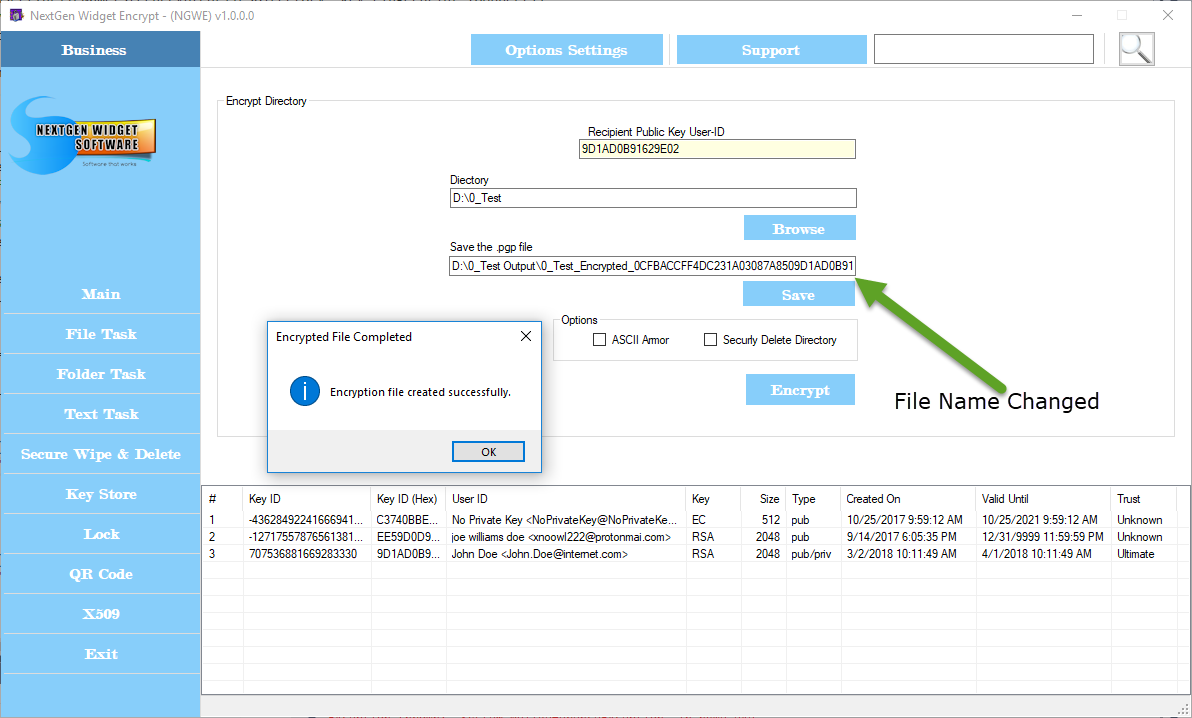1192x718 pixels.
Task: Close the Encrypted File Completed dialog
Action: tap(525, 336)
